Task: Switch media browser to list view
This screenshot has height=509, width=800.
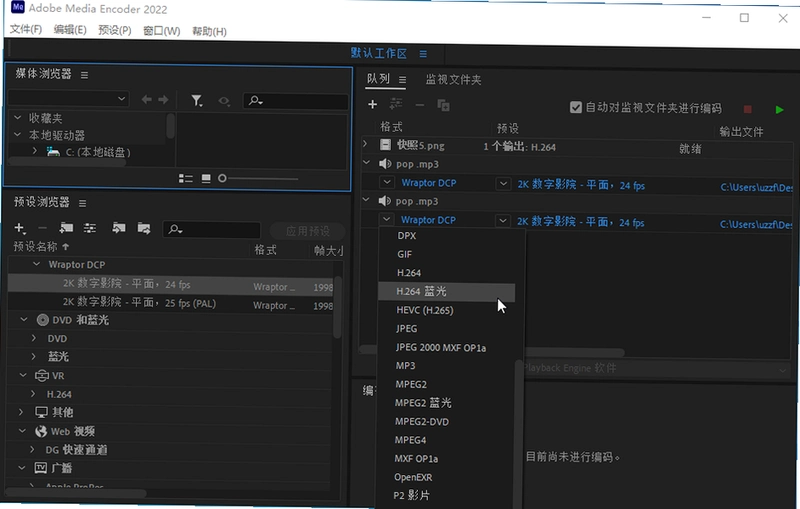Action: point(185,179)
